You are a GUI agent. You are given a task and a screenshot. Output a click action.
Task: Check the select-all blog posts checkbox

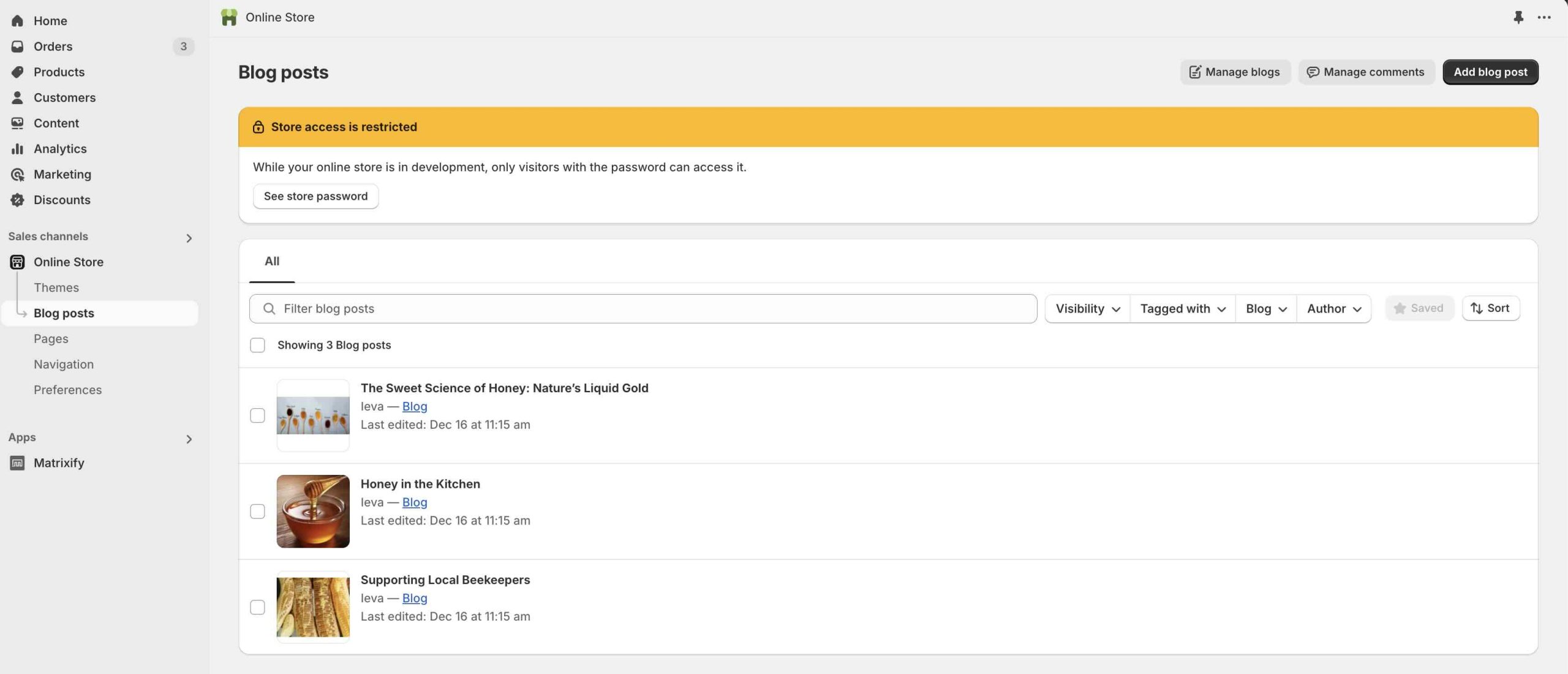257,346
